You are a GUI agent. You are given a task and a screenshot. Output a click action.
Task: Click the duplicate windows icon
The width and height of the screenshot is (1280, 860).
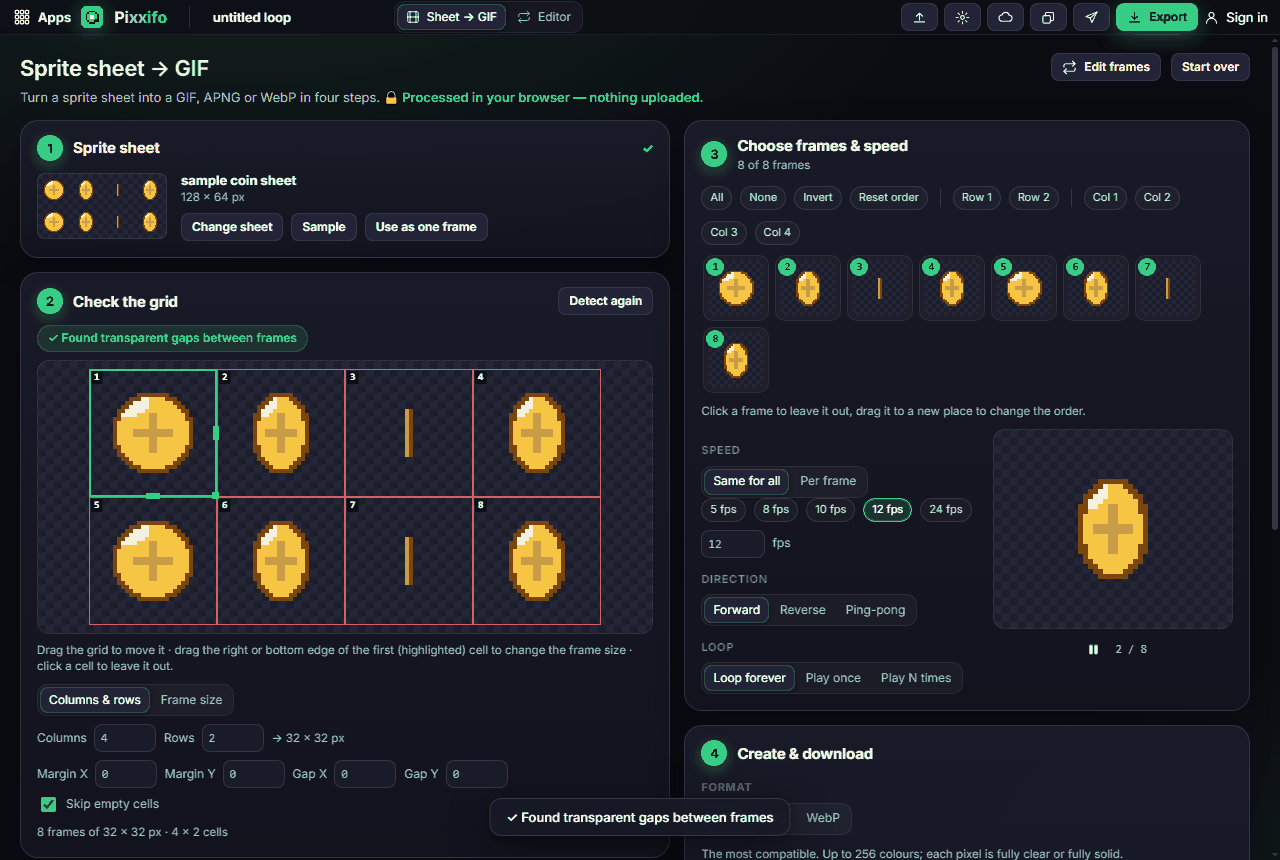[1048, 17]
